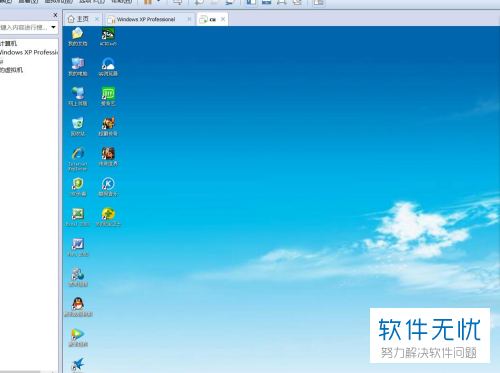
Task: Launch the ACDSee5 shortcut
Action: click(108, 36)
